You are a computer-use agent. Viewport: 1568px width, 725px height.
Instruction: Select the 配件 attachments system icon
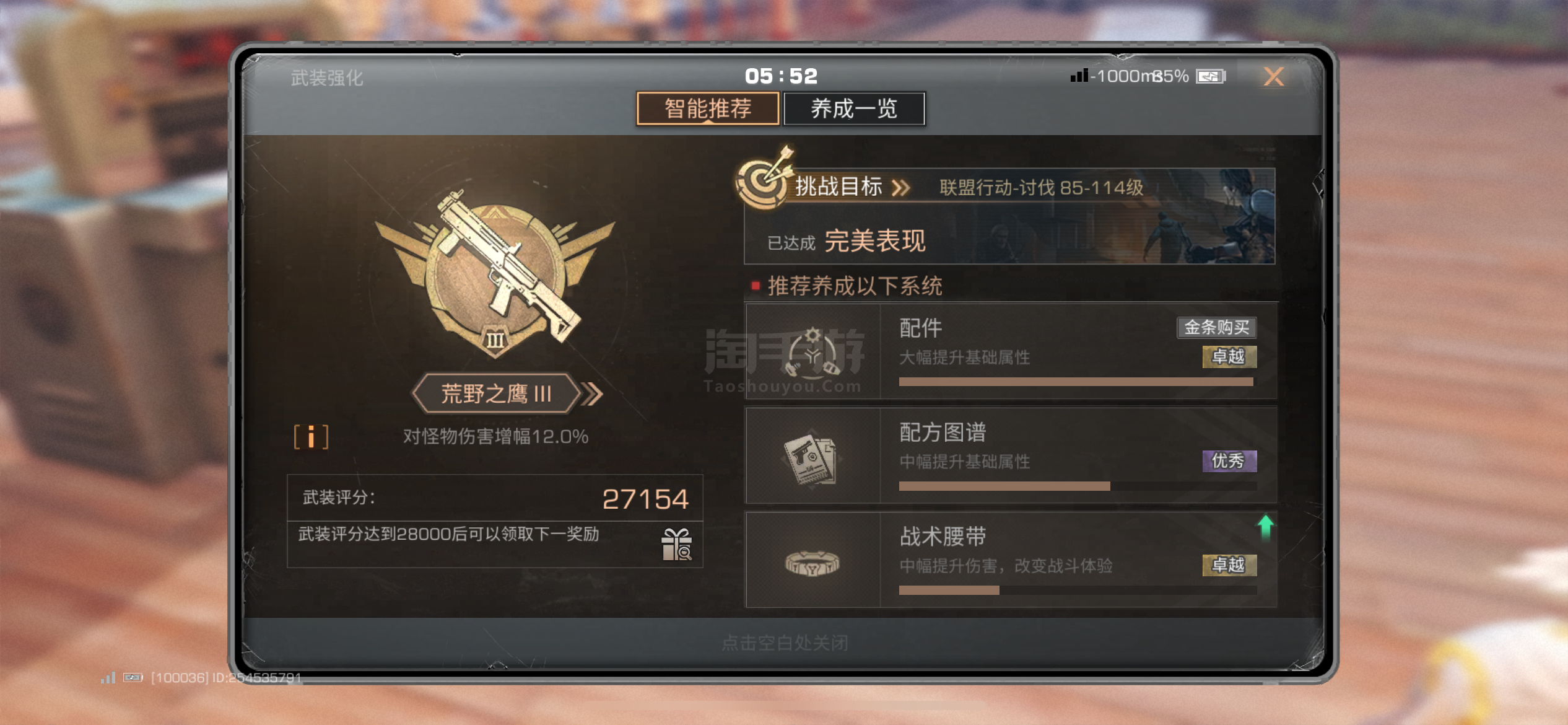[x=812, y=351]
